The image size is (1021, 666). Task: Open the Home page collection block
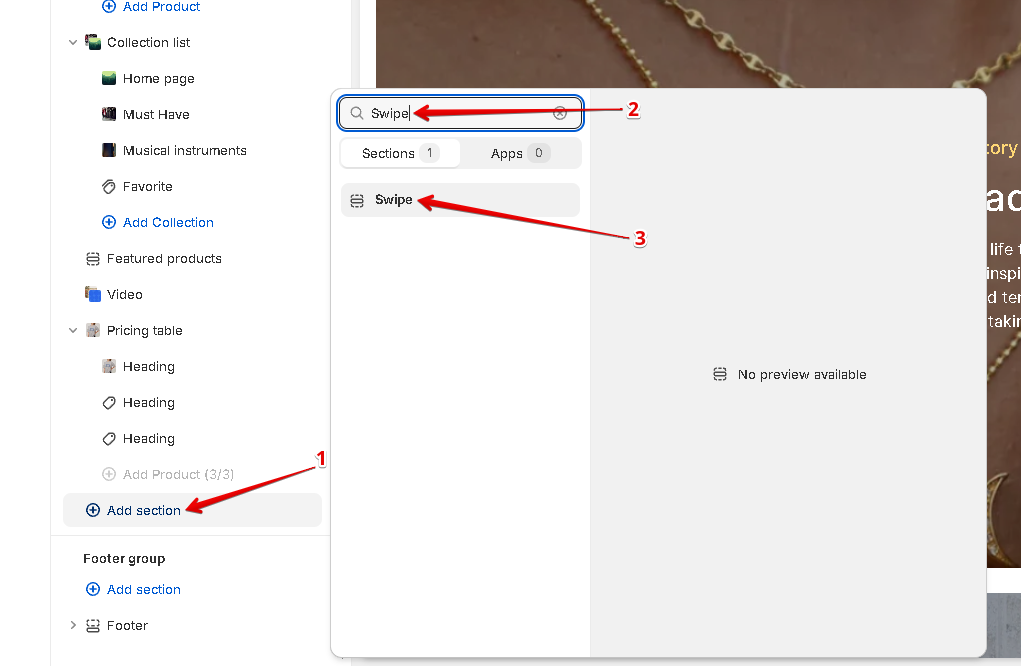158,79
